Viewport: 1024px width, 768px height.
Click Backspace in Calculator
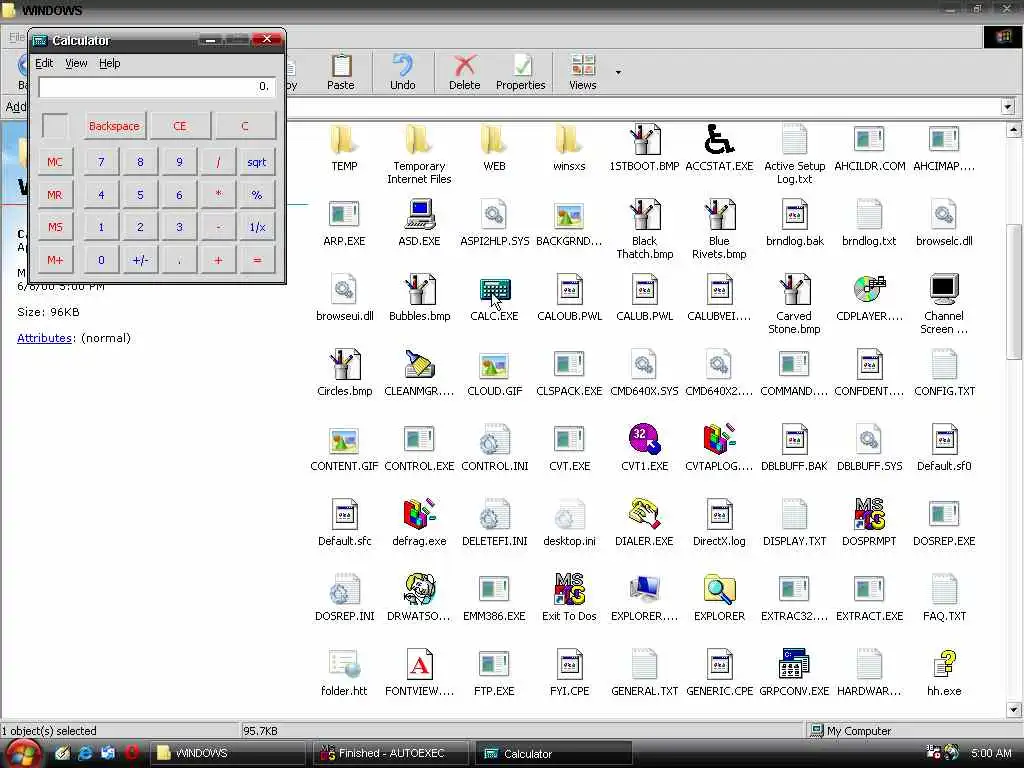point(114,126)
